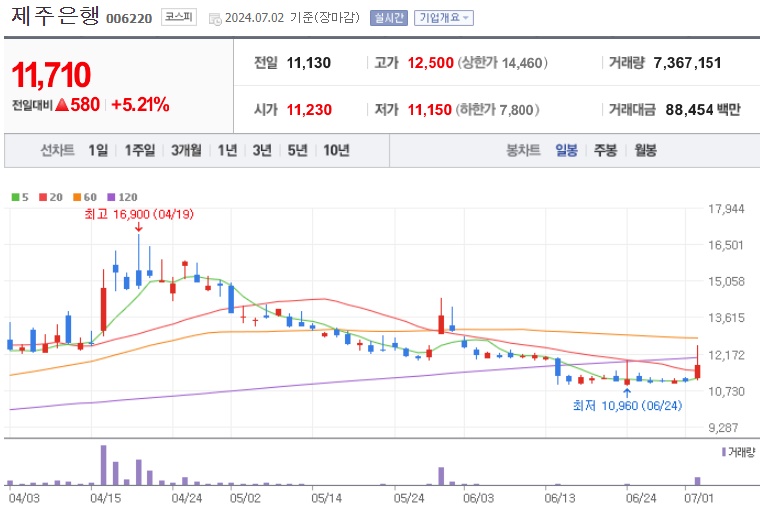This screenshot has width=760, height=510.
Task: Click the 05/14 date axis label
Action: (326, 498)
